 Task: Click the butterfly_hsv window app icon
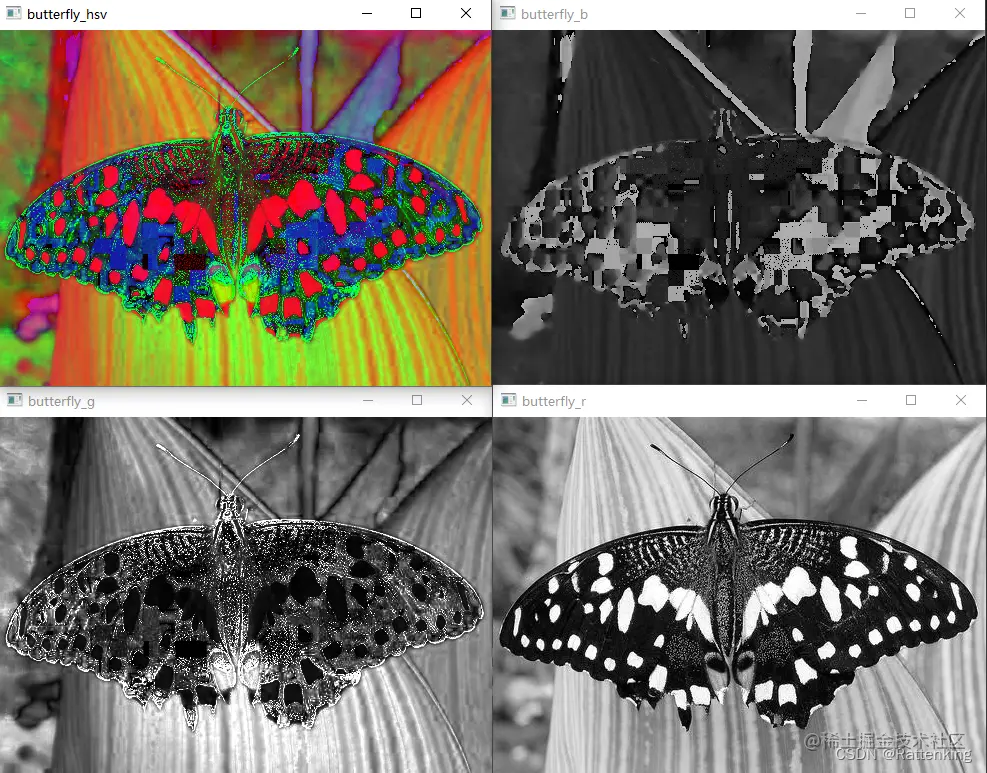click(x=13, y=13)
